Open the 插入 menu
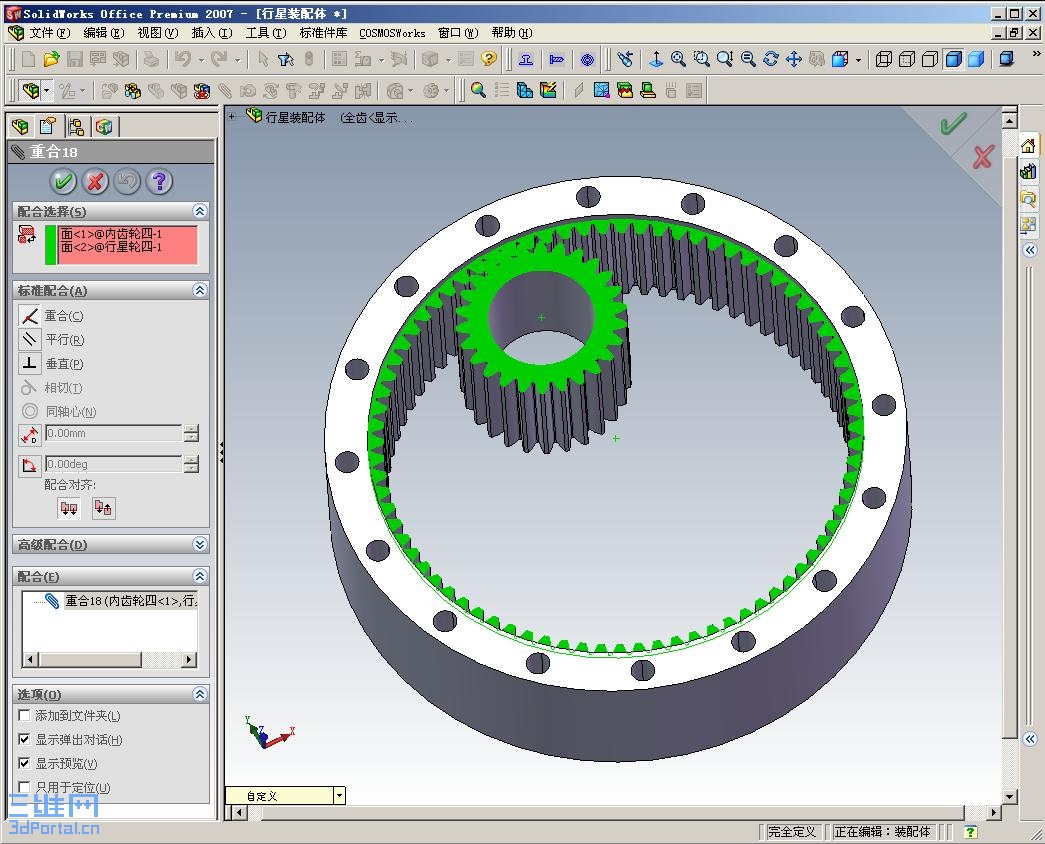 coord(211,33)
